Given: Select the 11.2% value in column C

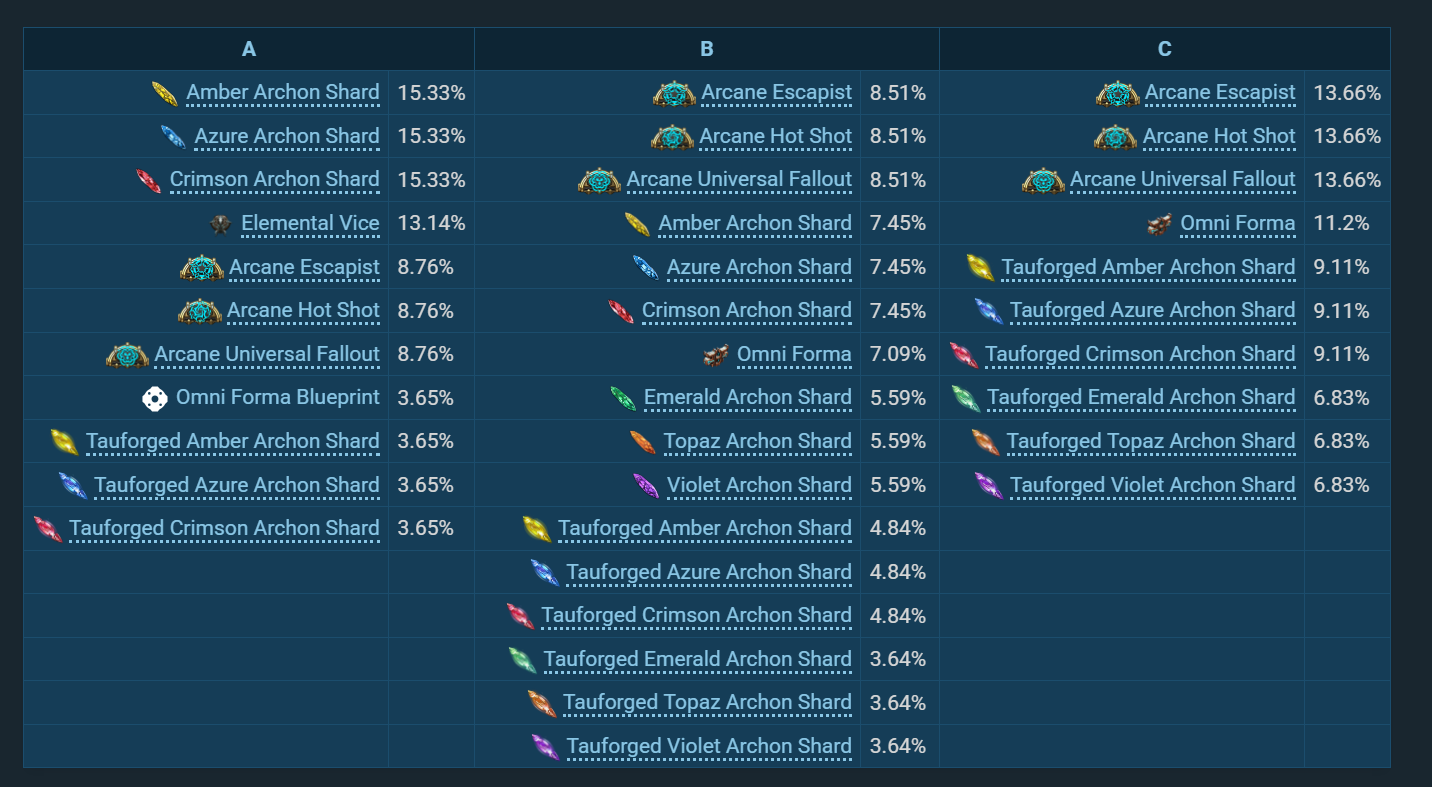Looking at the screenshot, I should pyautogui.click(x=1341, y=224).
